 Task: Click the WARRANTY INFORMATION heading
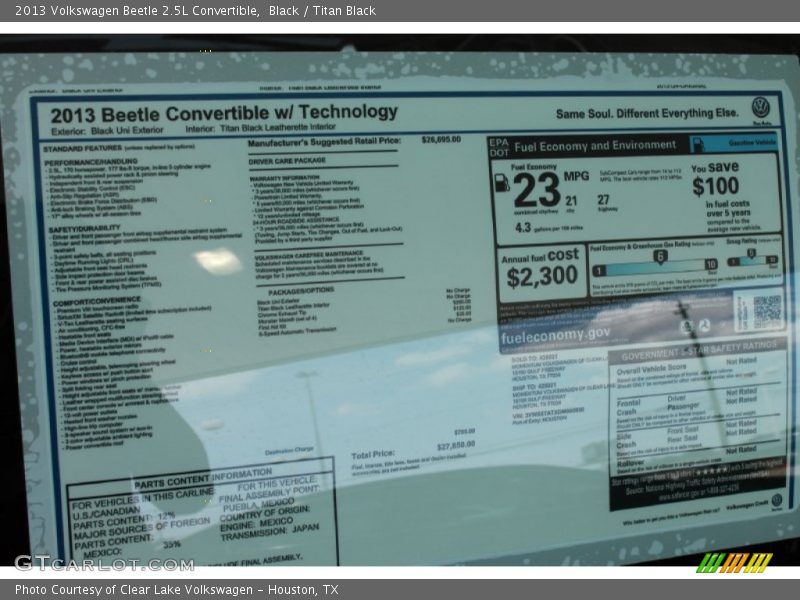tap(284, 178)
